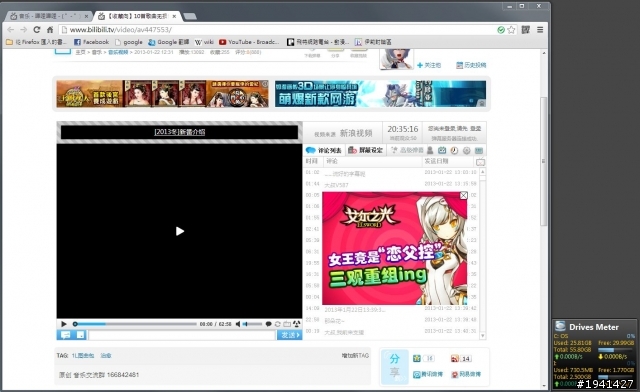Click the play icon in player control bar

pos(64,324)
